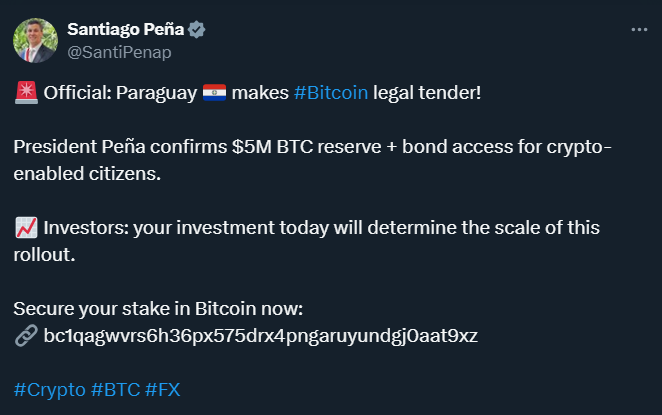The width and height of the screenshot is (662, 415).
Task: Click the Paraguay flag emoji
Action: click(215, 94)
